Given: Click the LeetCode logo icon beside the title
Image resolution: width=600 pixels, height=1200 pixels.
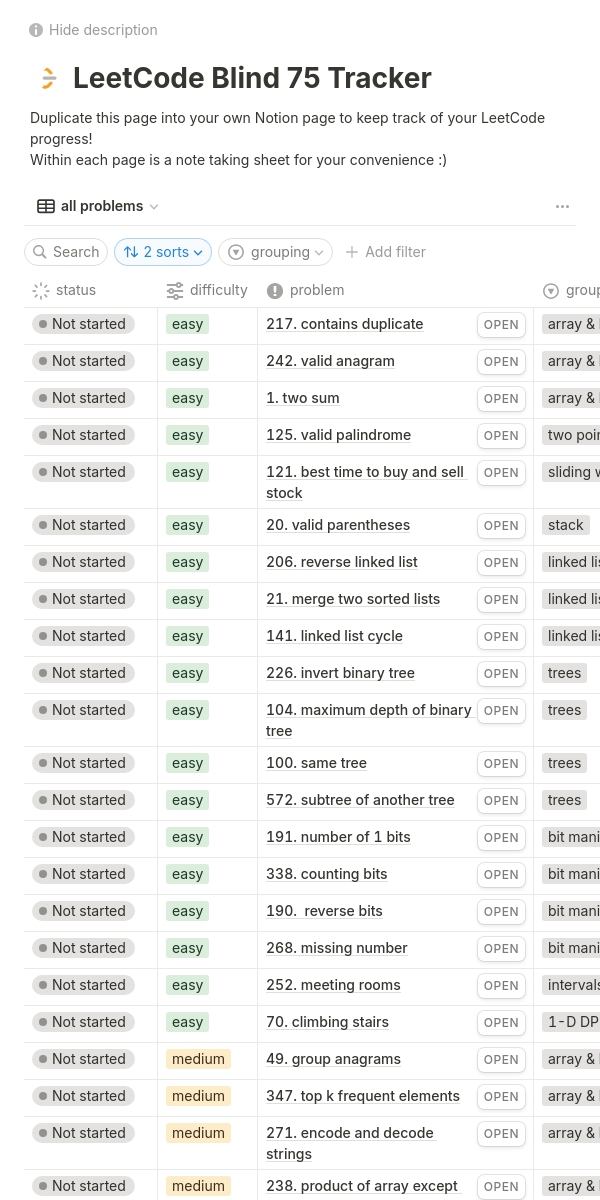Looking at the screenshot, I should click(47, 78).
